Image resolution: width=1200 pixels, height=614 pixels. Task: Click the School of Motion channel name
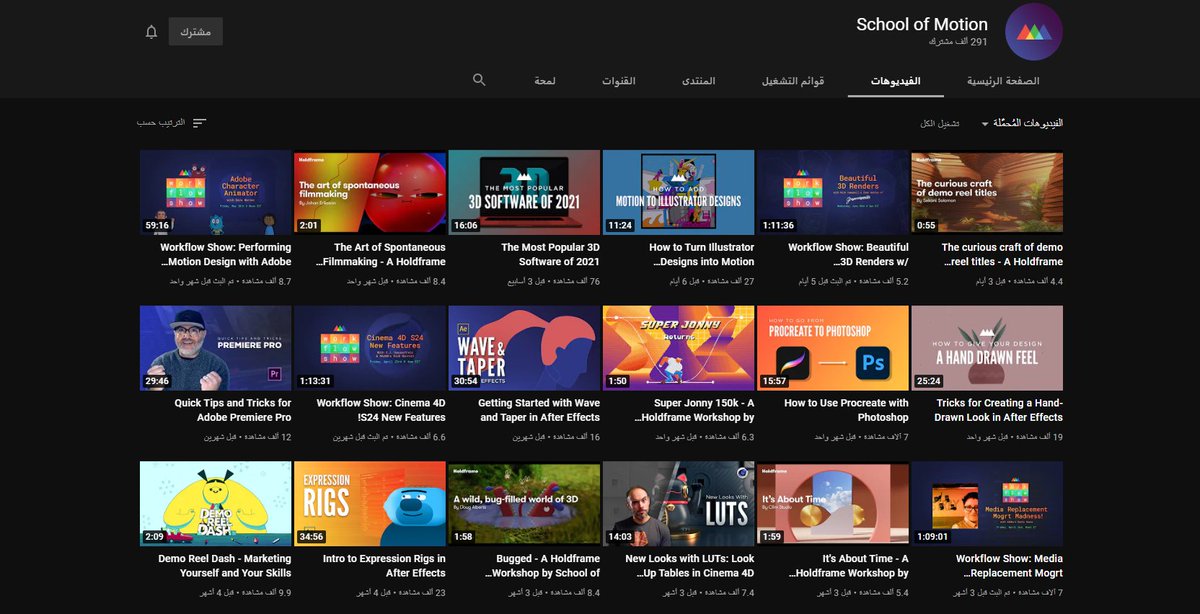pyautogui.click(x=922, y=24)
